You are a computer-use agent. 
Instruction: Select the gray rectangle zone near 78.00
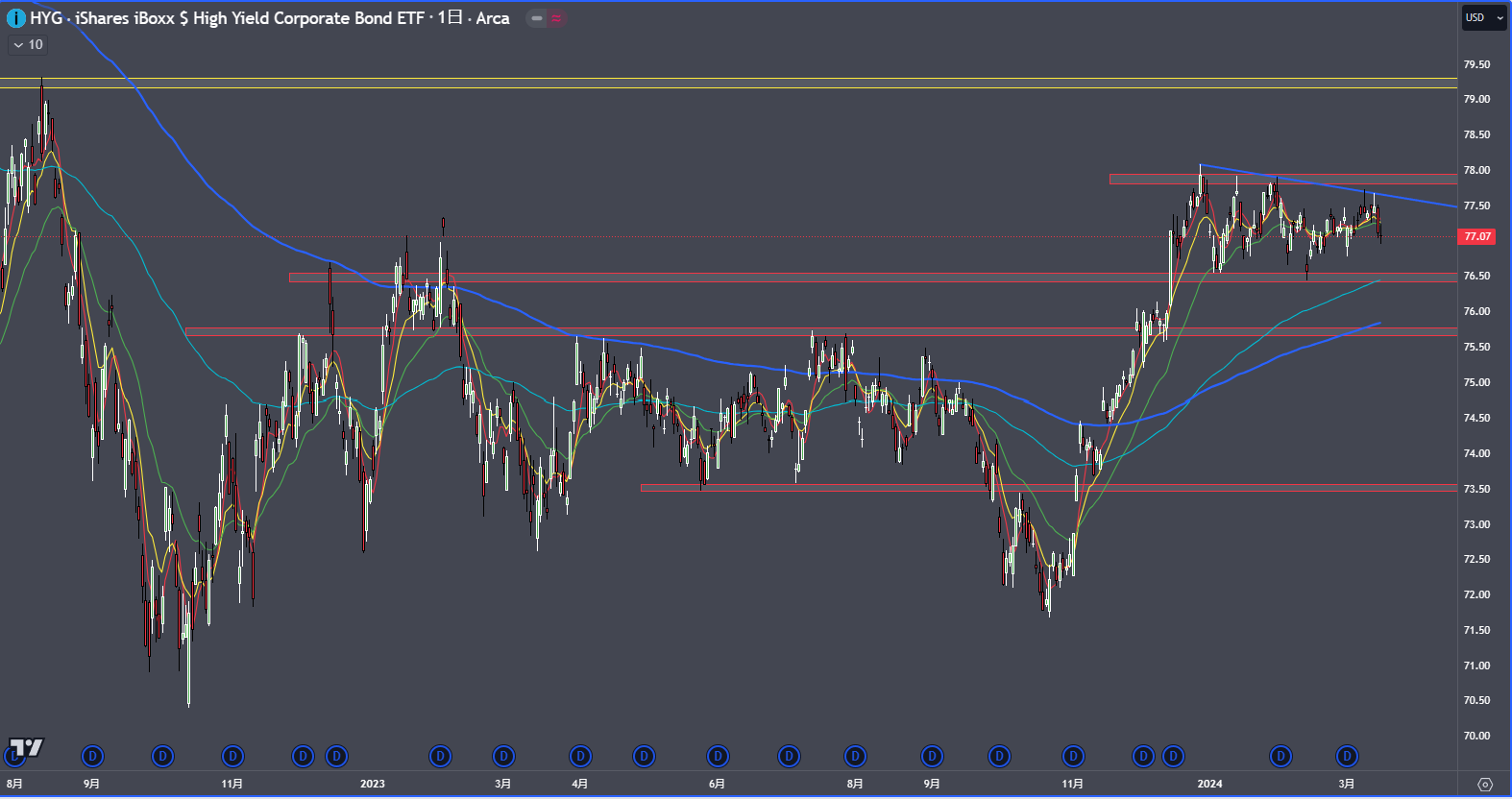pos(1282,180)
